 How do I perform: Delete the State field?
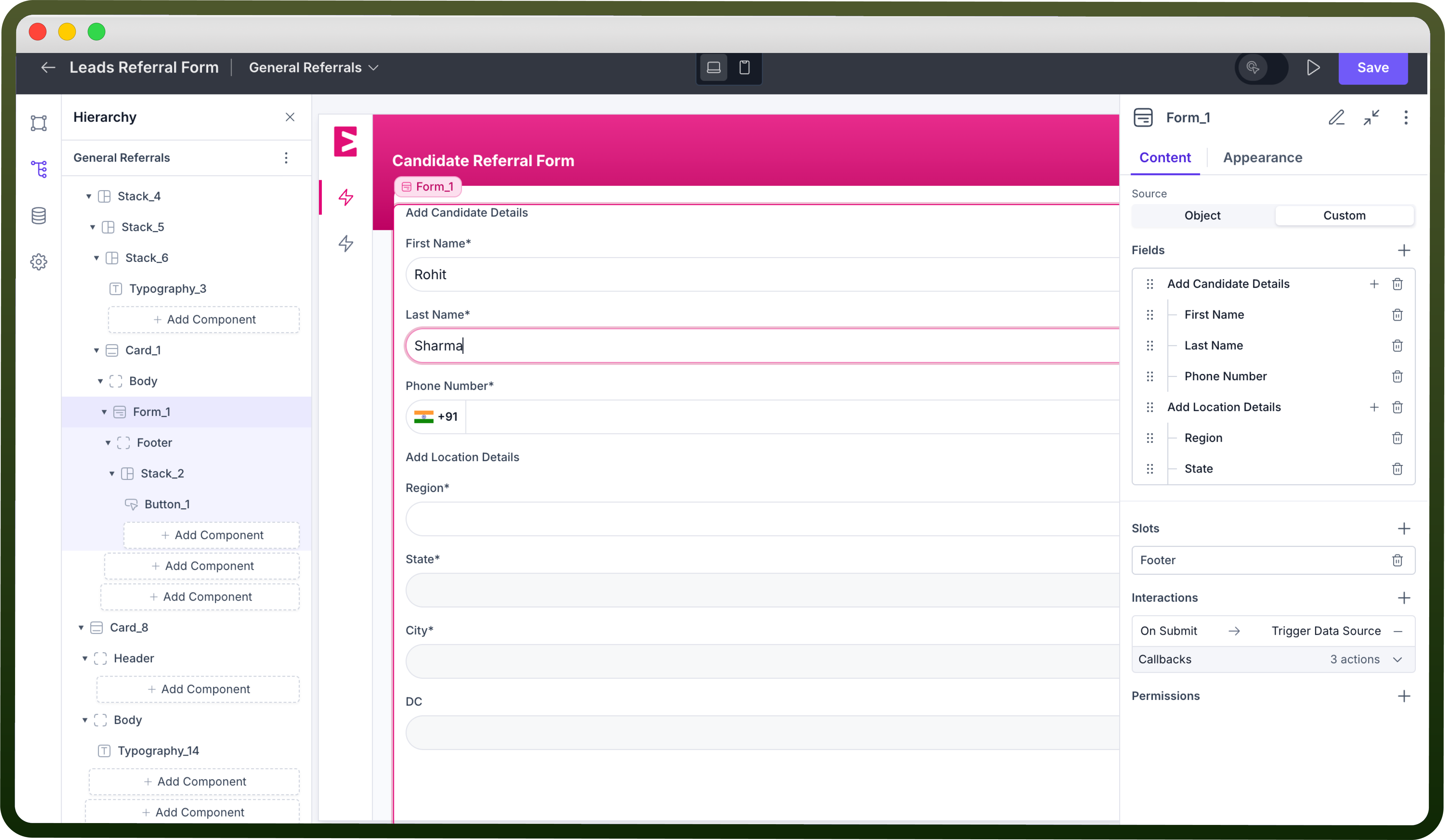[x=1398, y=469]
